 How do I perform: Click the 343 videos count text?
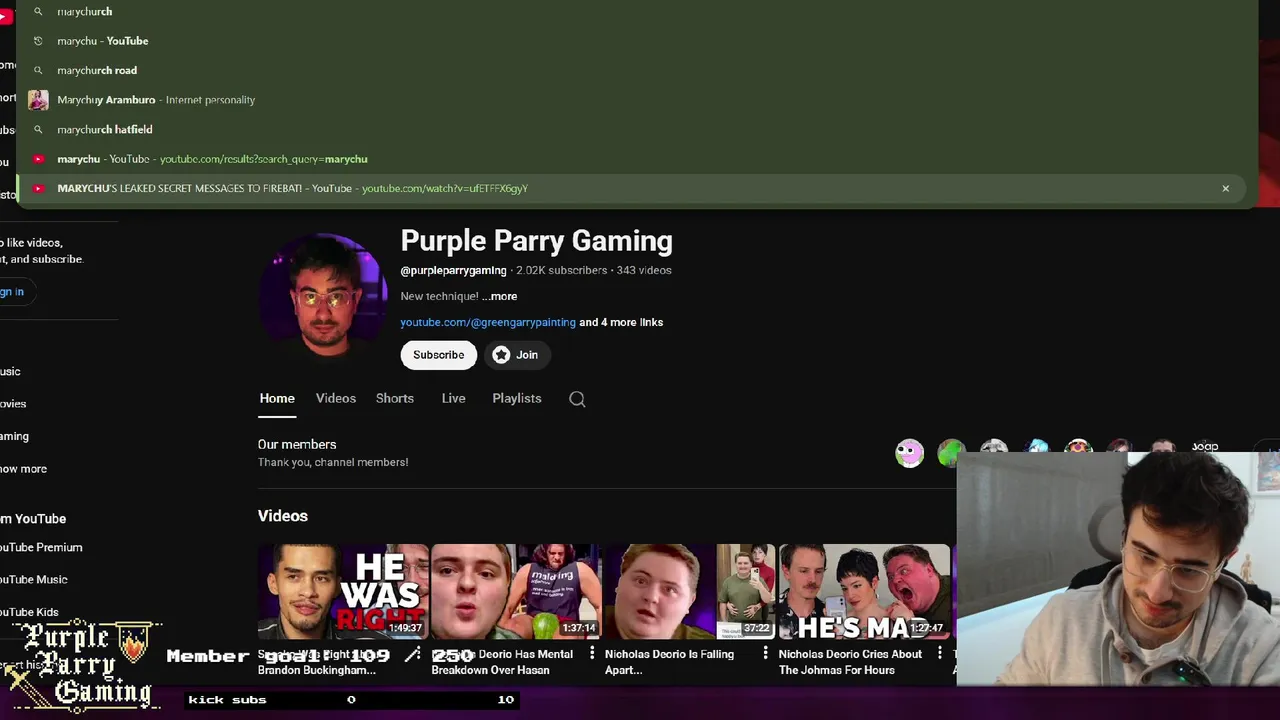[644, 270]
